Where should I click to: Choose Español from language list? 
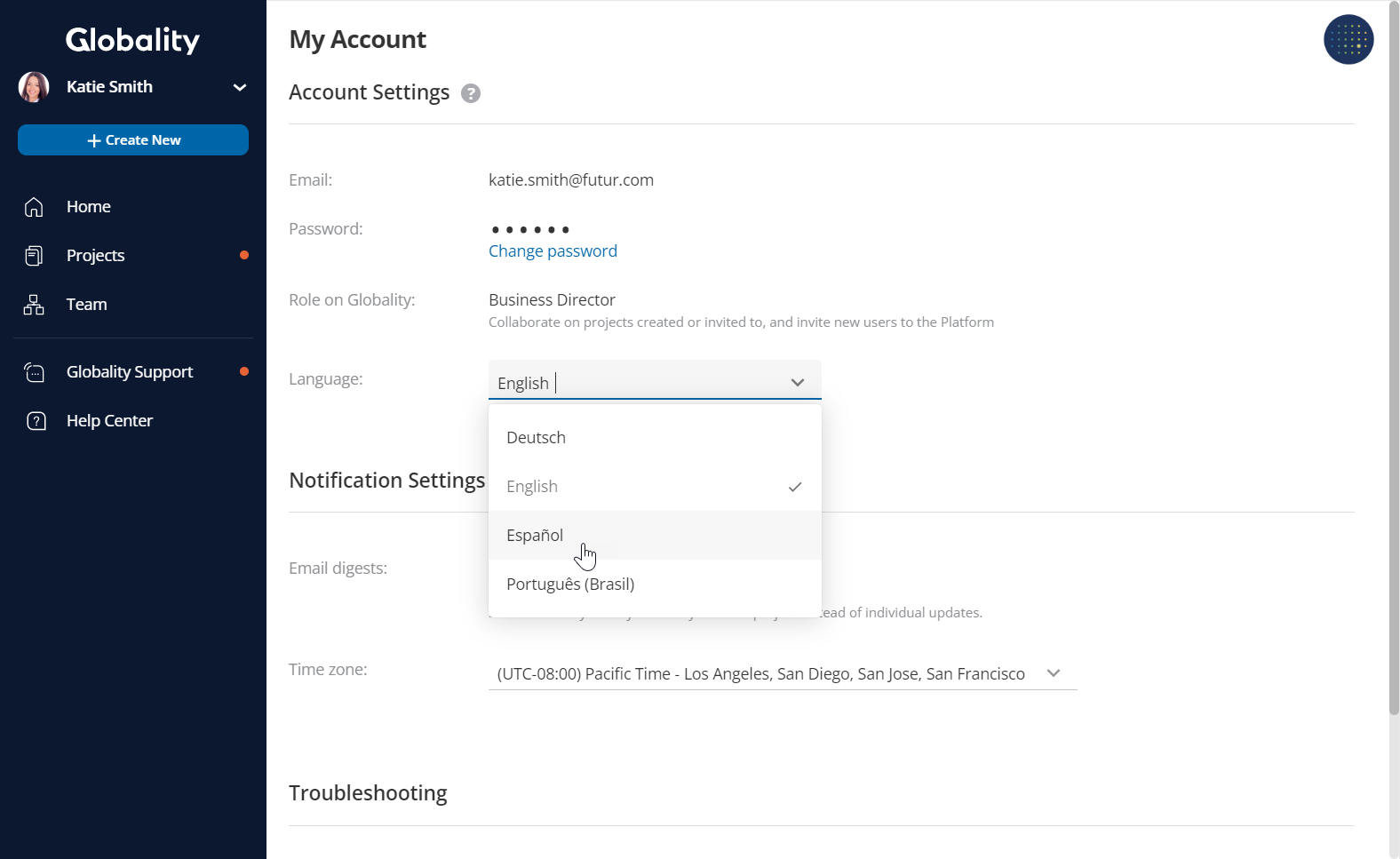click(x=655, y=536)
